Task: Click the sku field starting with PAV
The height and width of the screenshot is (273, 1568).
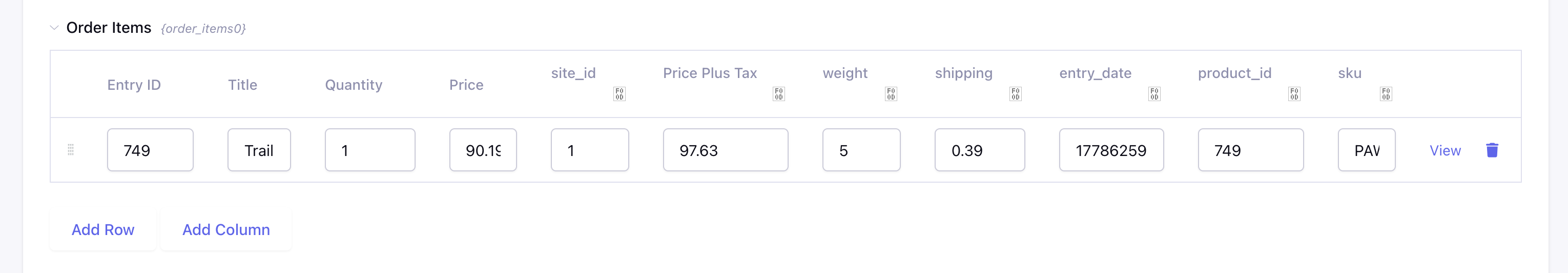Action: 1367,150
